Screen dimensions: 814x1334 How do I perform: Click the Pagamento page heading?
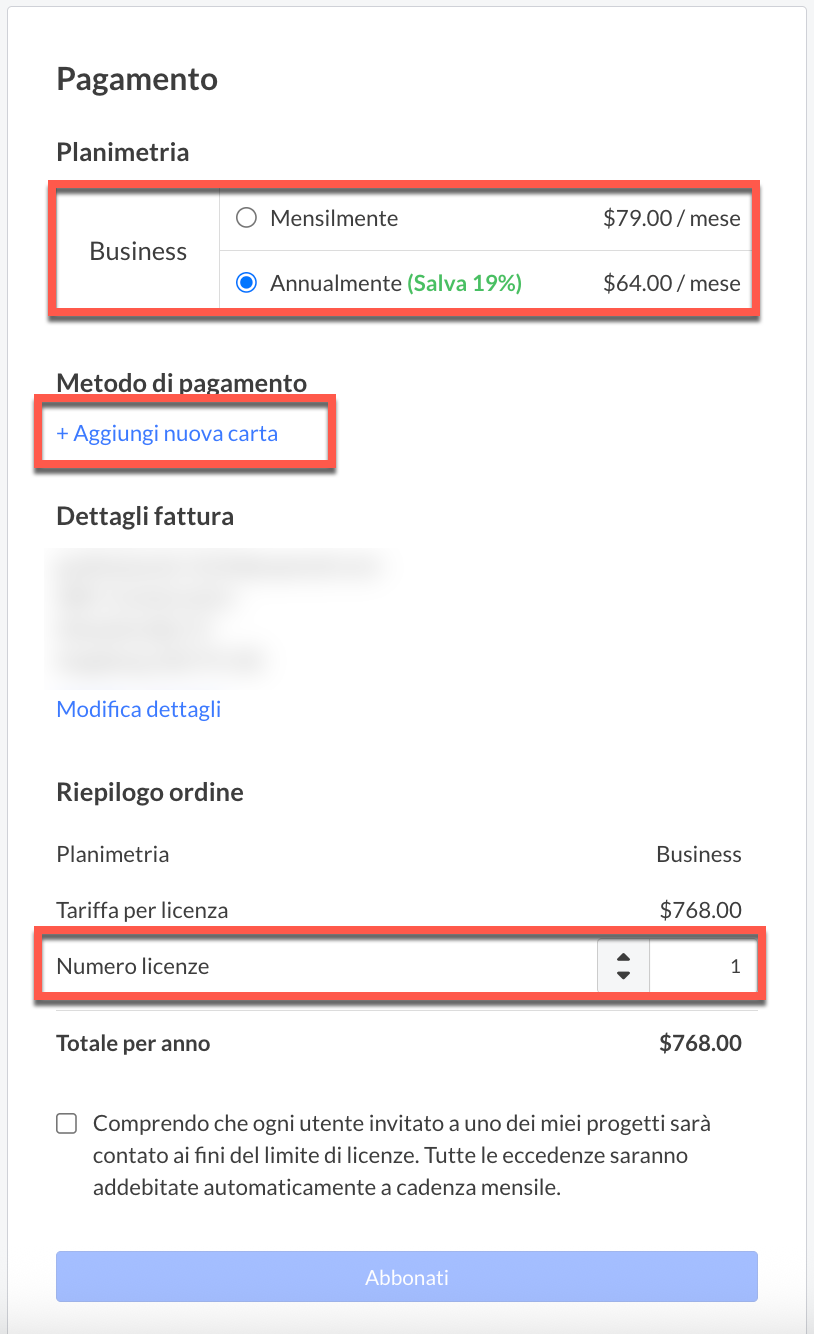(137, 79)
